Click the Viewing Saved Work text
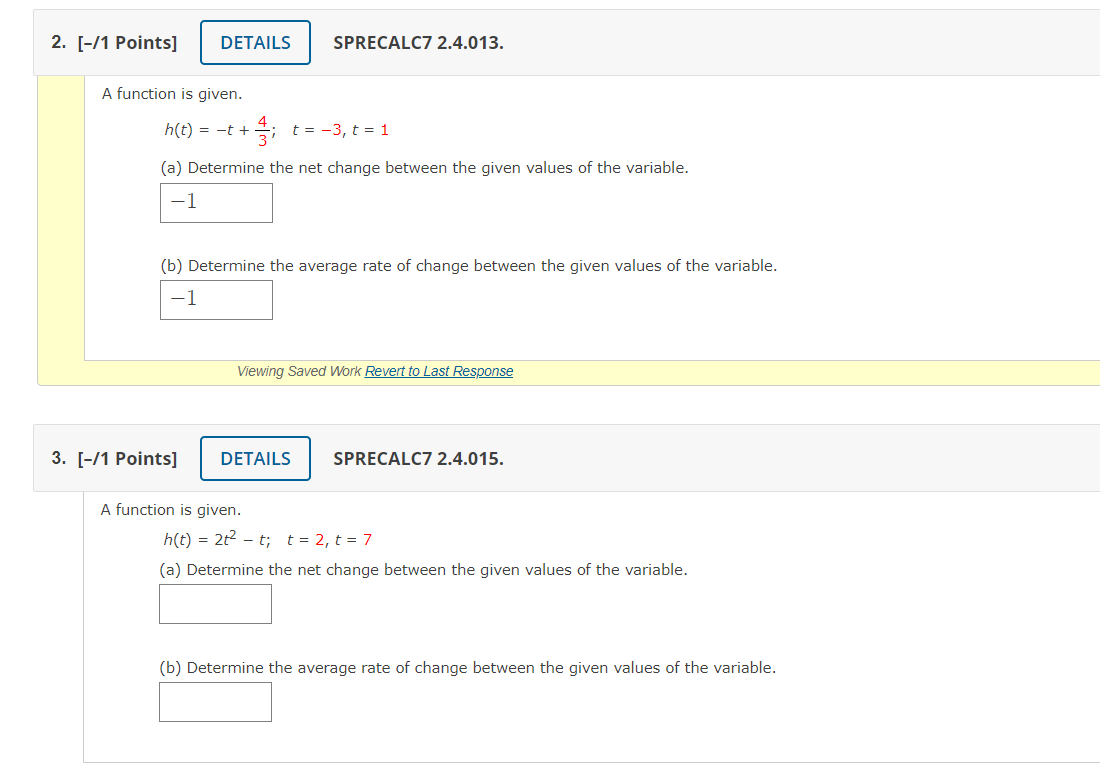The height and width of the screenshot is (777, 1100). (299, 371)
